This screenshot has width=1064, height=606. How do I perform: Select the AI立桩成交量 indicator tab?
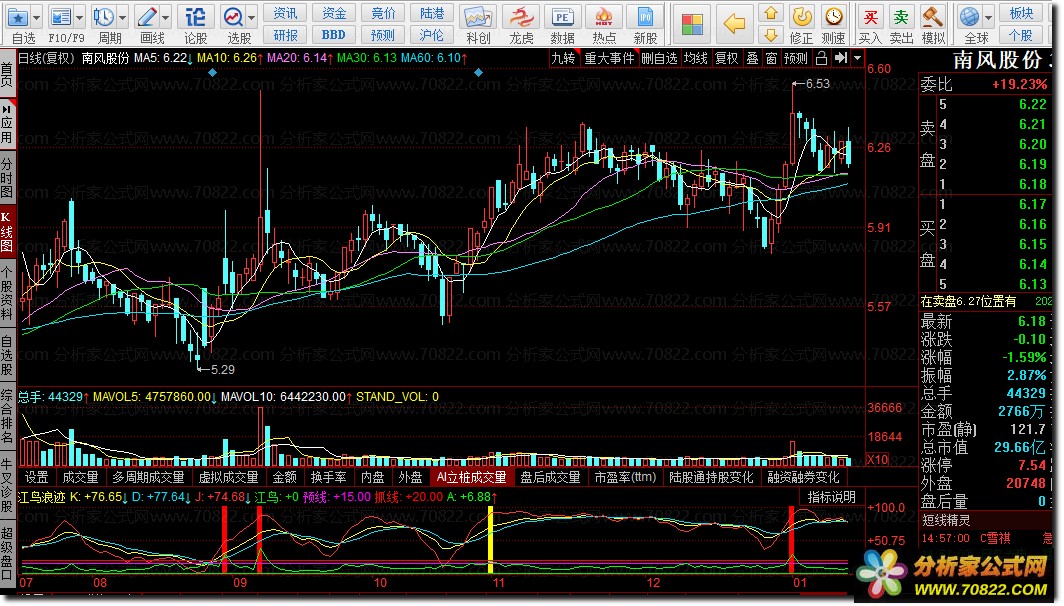472,478
